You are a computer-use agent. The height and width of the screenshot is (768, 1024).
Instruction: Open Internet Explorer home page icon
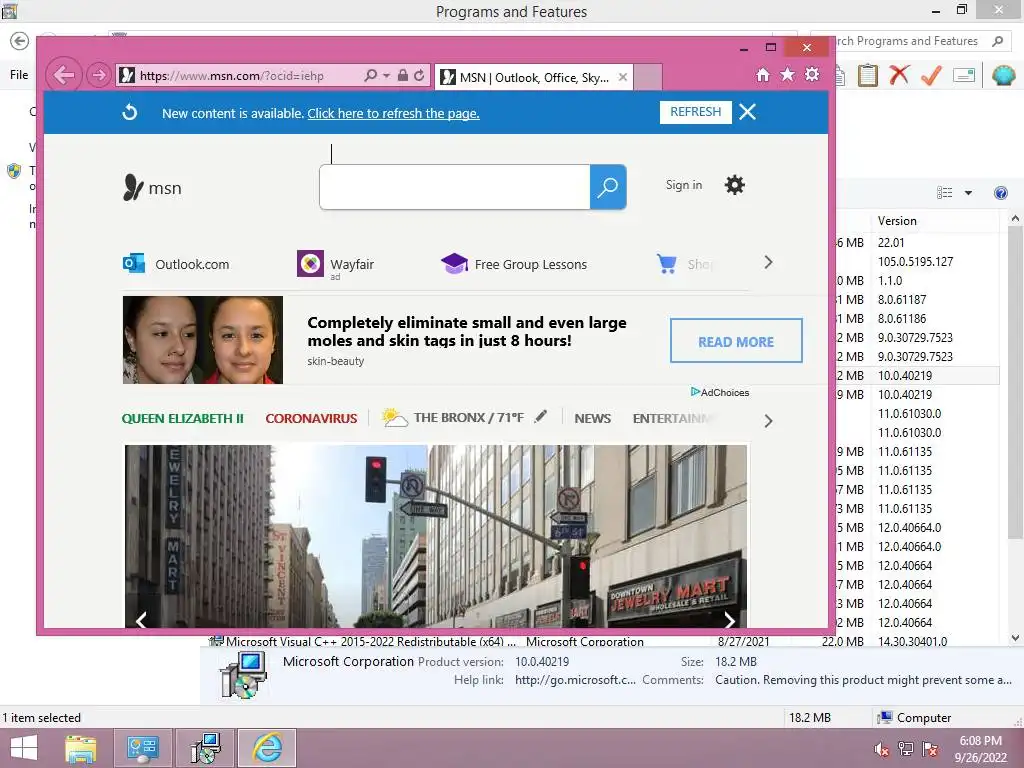(763, 74)
